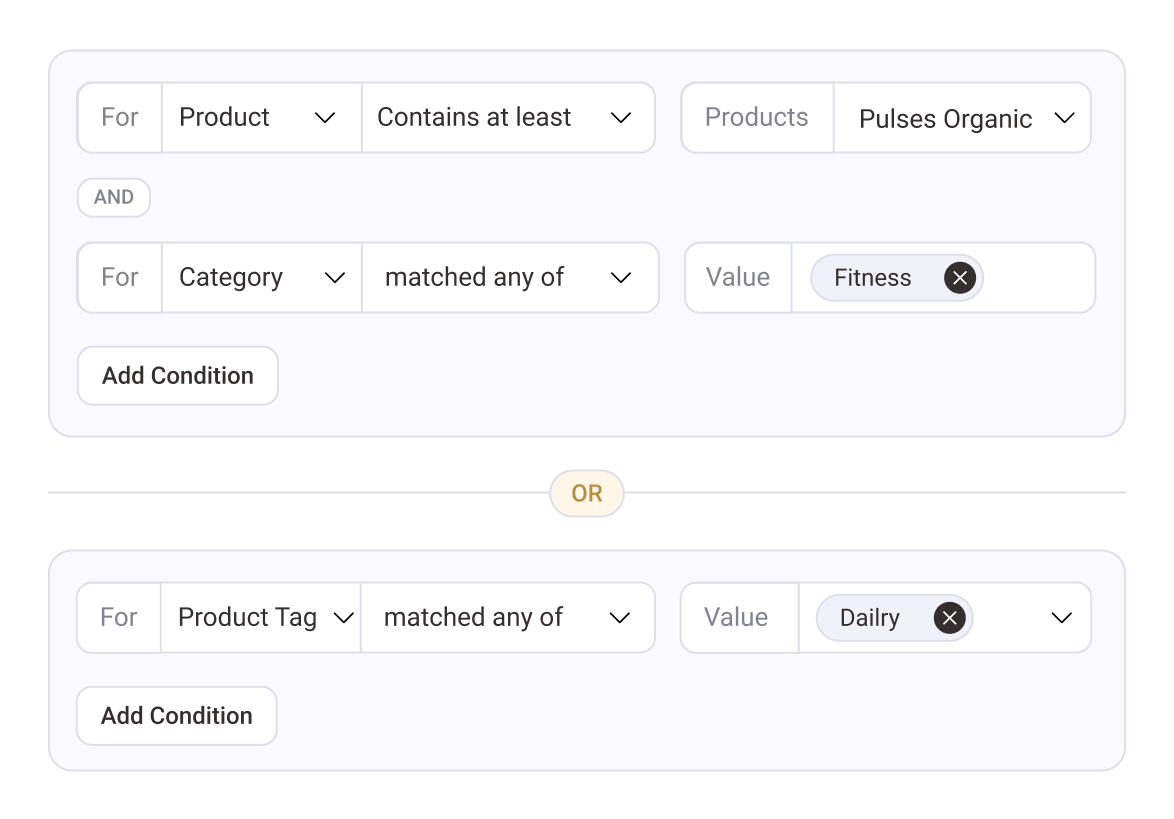This screenshot has width=1174, height=819.
Task: Click the Value label in Category row
Action: 738,278
